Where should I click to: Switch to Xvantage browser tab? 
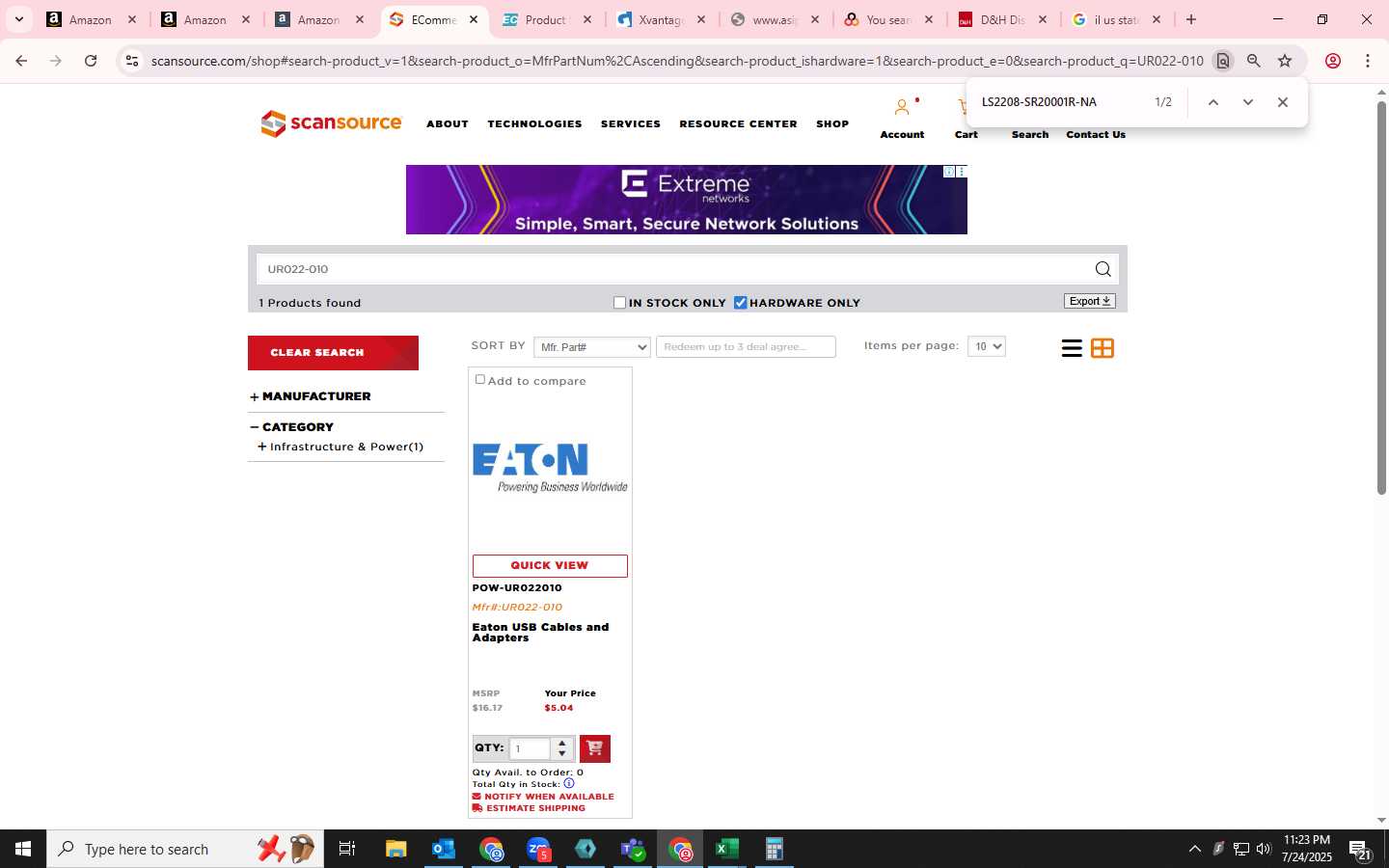point(662,19)
